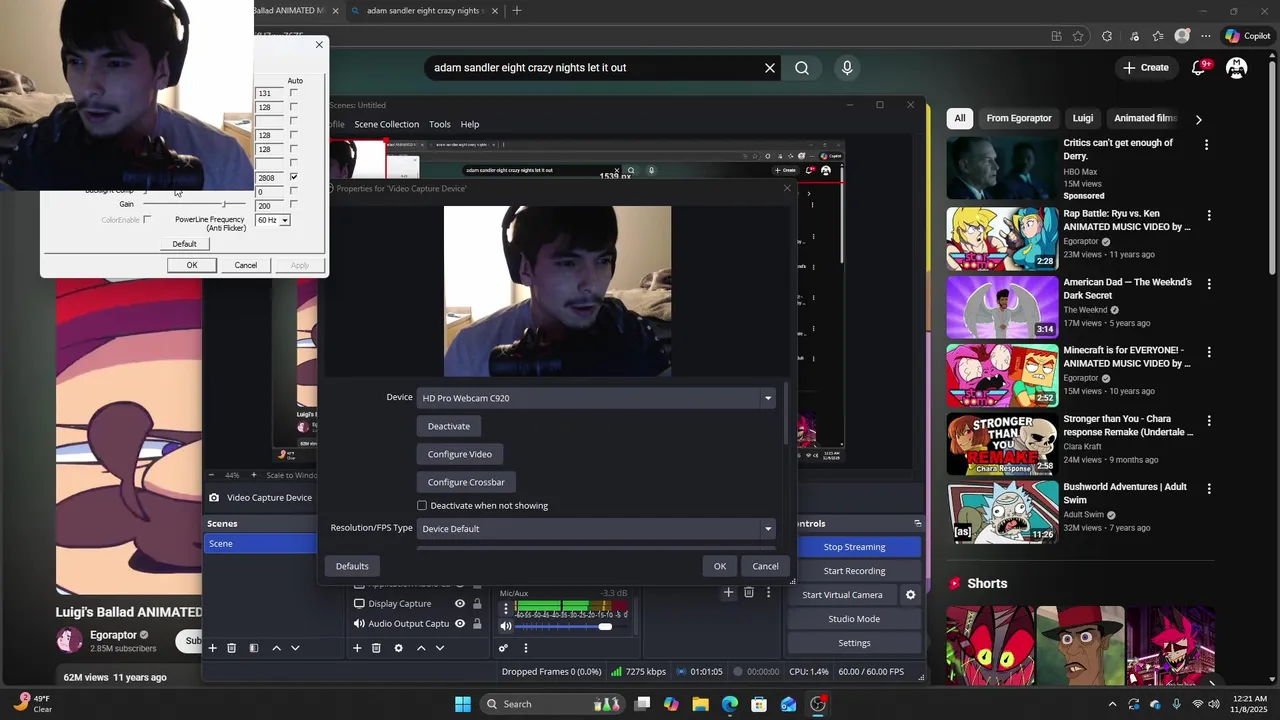Mute Mic/Aux with the speaker icon
The image size is (1280, 720).
[x=506, y=626]
